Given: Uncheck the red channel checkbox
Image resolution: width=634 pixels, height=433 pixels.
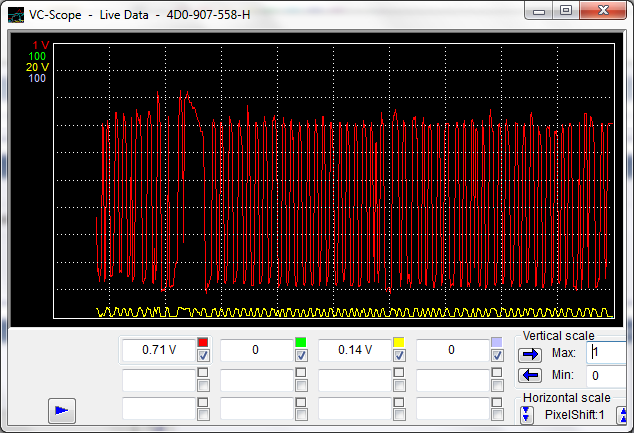Looking at the screenshot, I should [203, 356].
